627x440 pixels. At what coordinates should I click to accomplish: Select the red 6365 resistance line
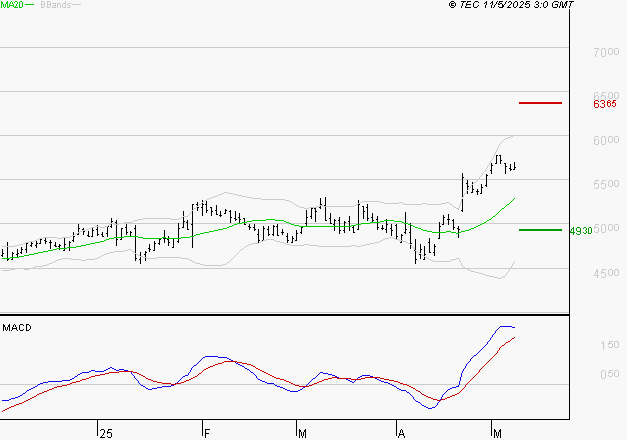(540, 103)
